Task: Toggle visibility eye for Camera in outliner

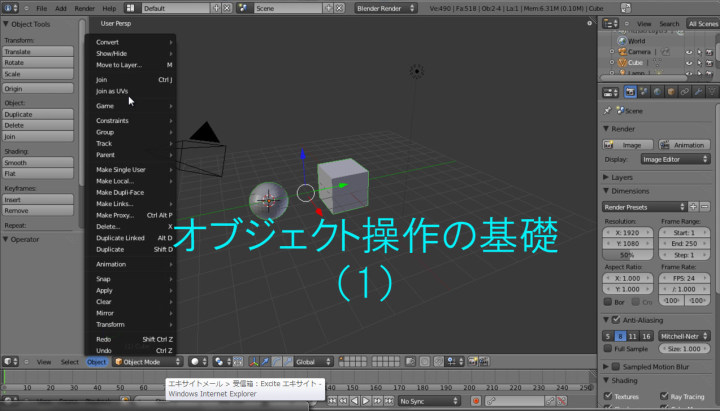Action: pos(689,51)
